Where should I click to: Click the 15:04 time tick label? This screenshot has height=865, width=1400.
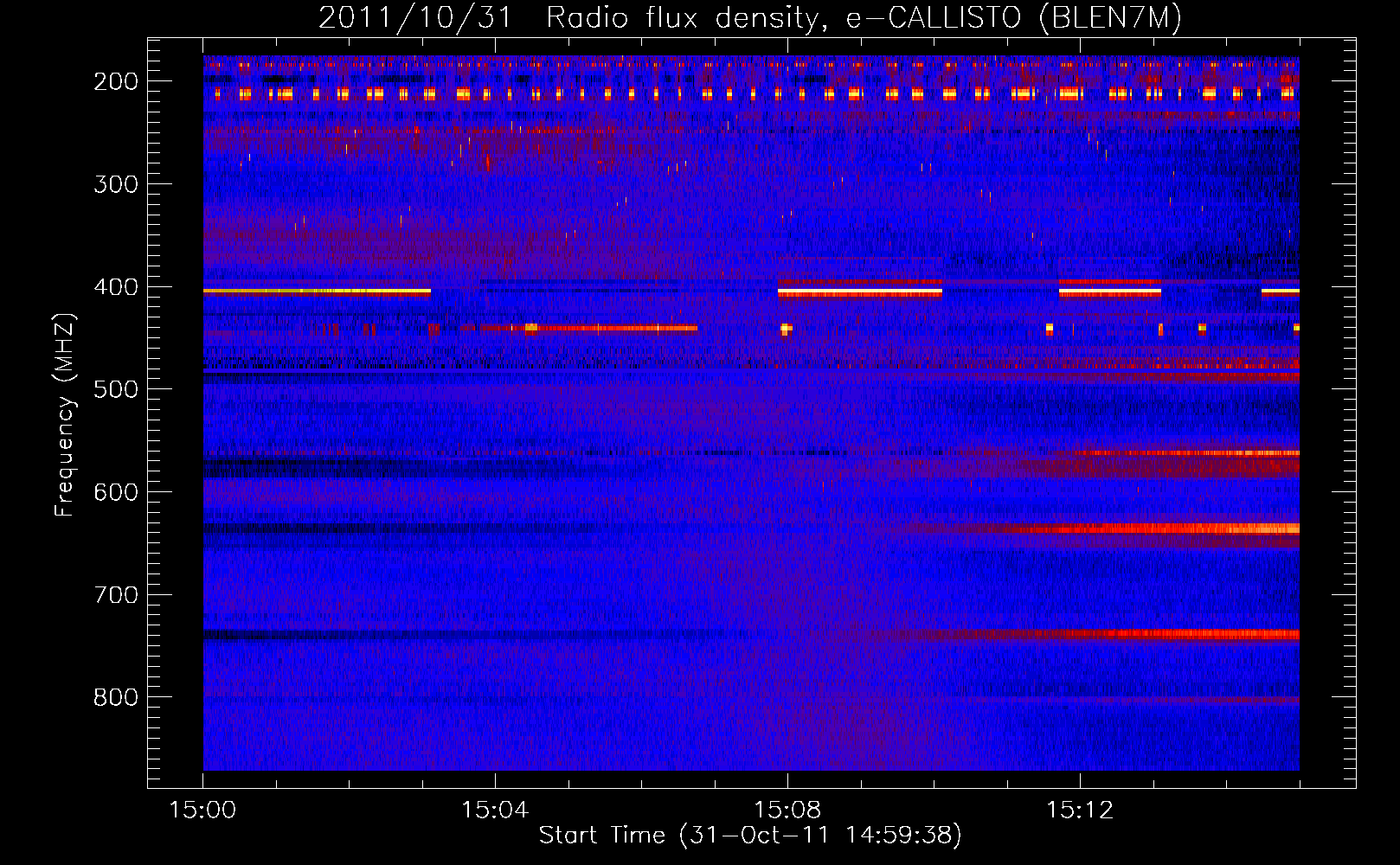click(495, 811)
